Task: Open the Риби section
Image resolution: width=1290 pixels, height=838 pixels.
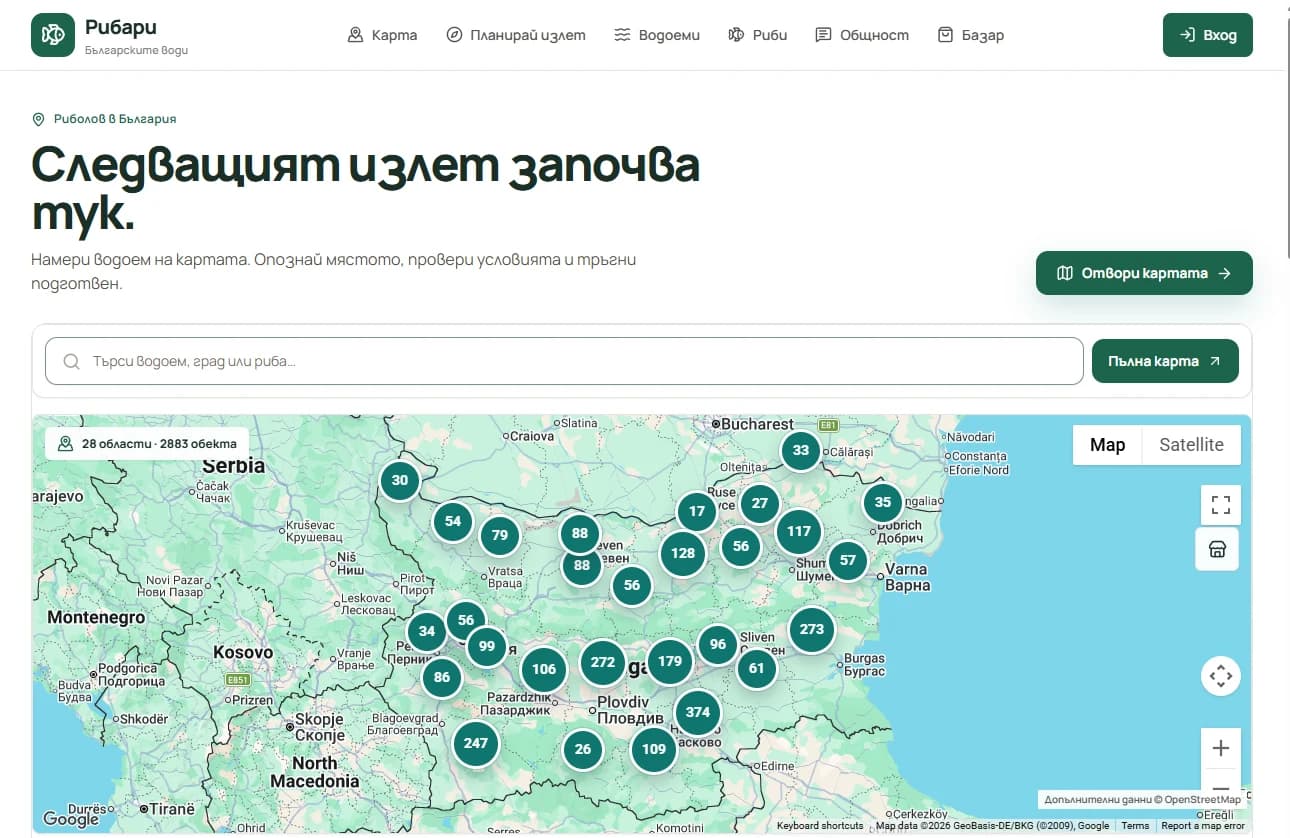Action: pos(758,35)
